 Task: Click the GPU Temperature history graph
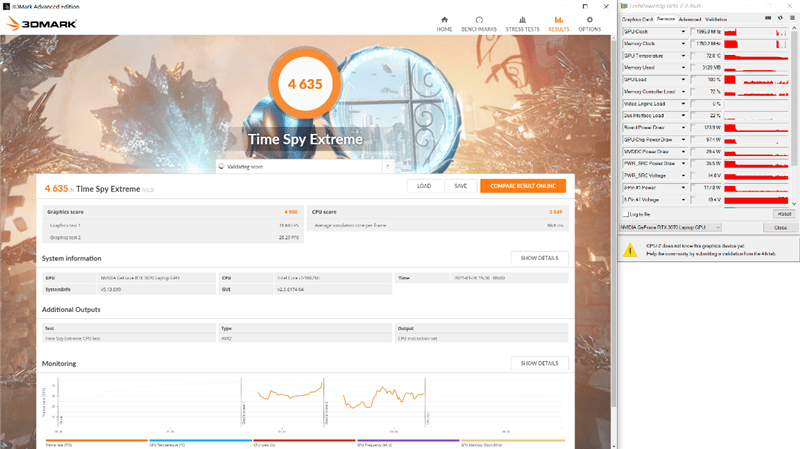point(756,56)
